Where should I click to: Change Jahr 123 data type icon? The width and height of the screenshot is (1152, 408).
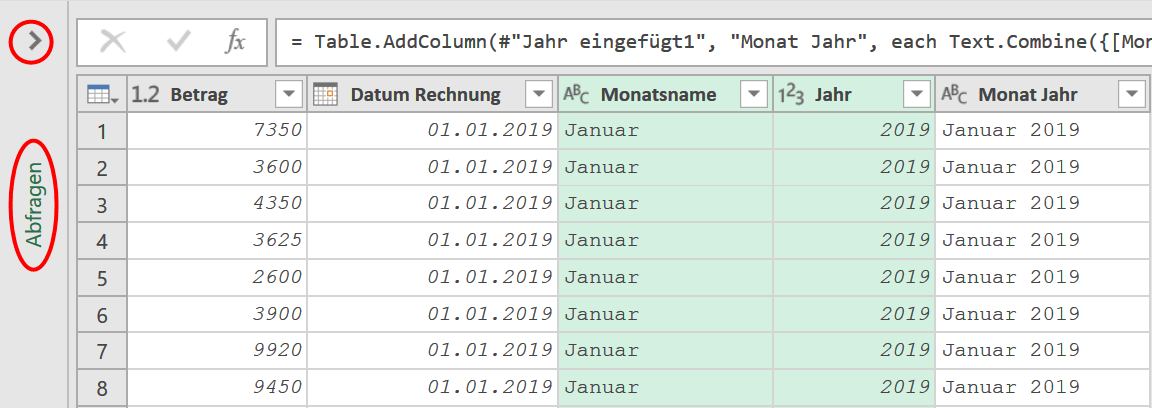point(791,94)
